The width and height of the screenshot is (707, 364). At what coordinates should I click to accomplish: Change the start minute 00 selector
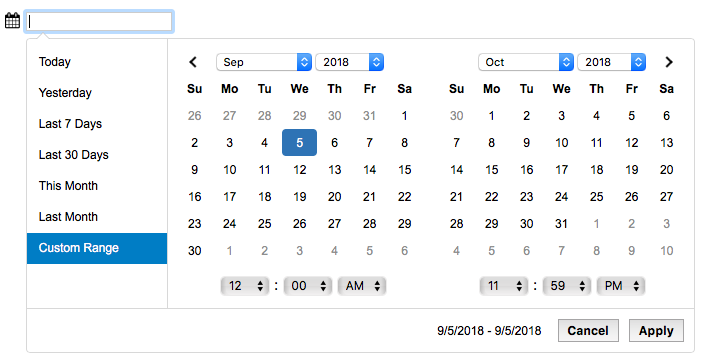click(x=308, y=286)
